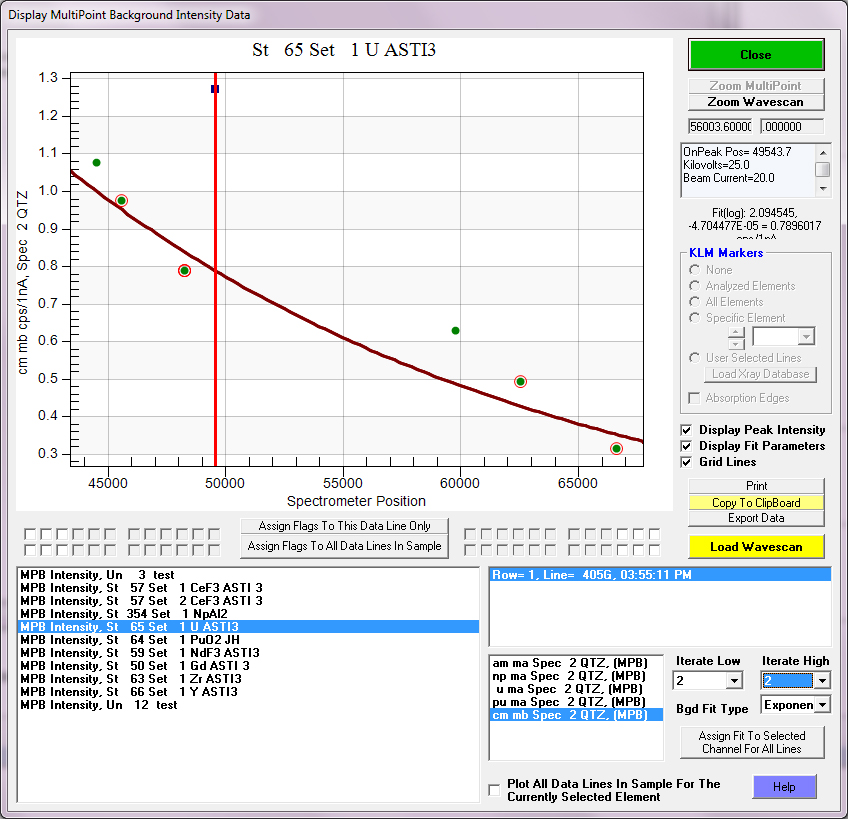Image resolution: width=848 pixels, height=819 pixels.
Task: Expand the Iterate Low dropdown
Action: [734, 681]
